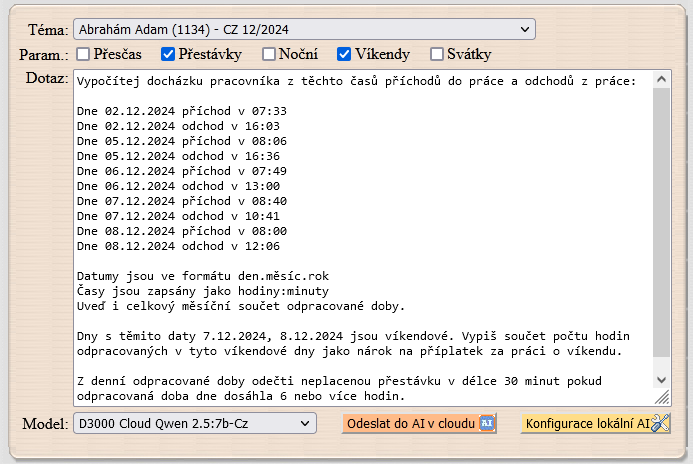Click the line 'Dne 08.12.2024 odchod v 12:06'
693x464 pixels.
point(178,246)
